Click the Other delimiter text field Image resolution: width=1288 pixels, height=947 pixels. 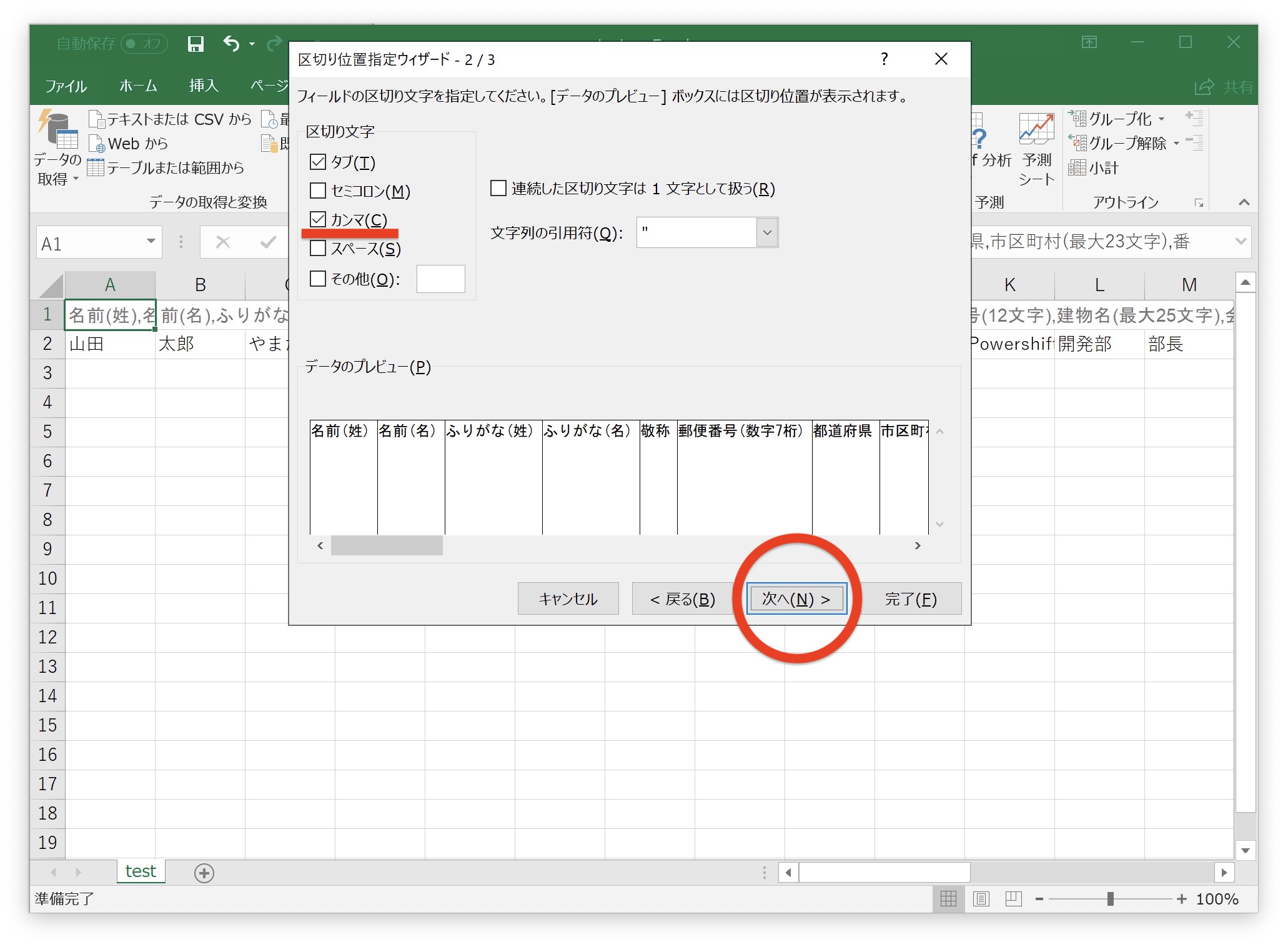click(x=440, y=279)
